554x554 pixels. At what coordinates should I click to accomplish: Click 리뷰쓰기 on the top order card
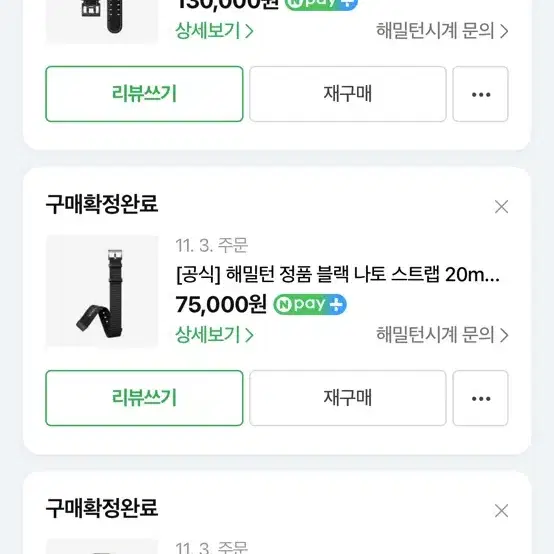pos(144,94)
